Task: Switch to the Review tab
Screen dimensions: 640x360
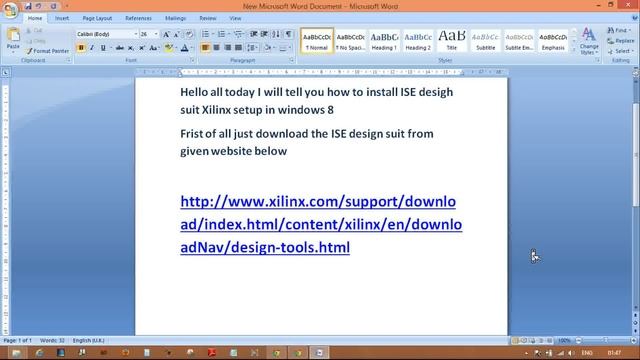Action: pos(208,18)
